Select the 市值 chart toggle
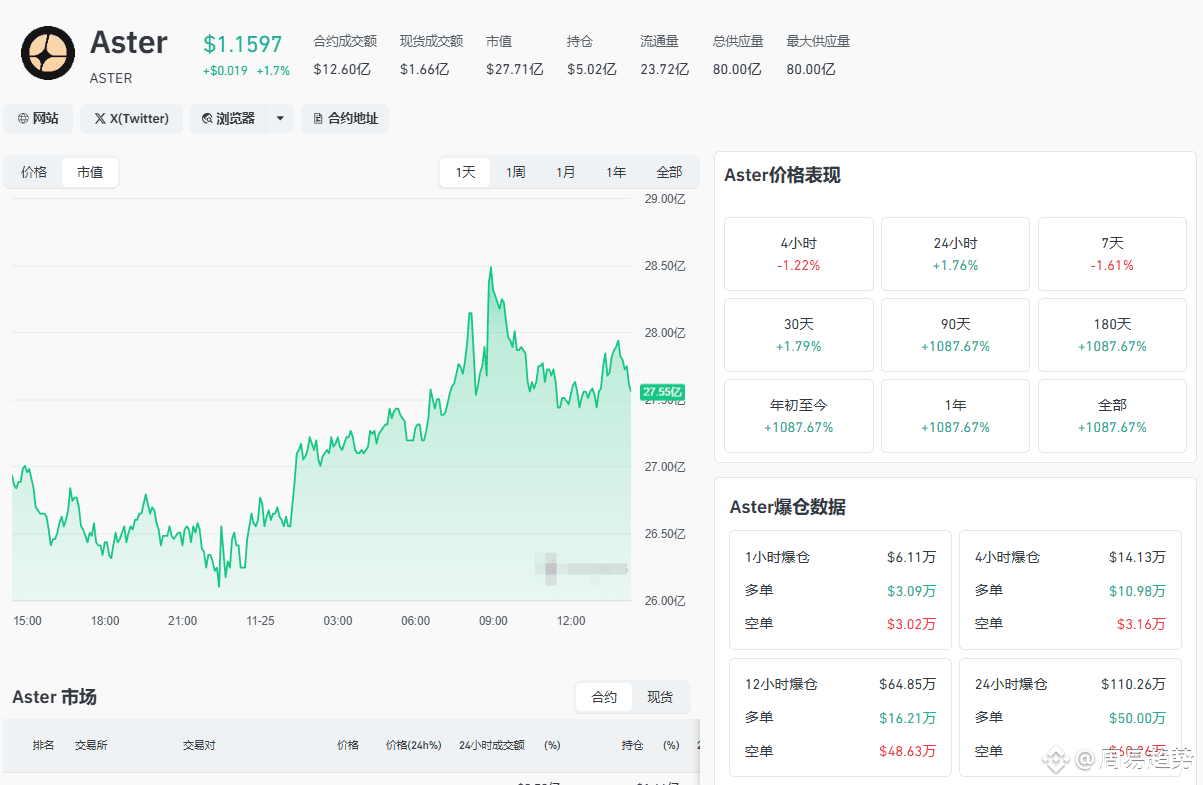This screenshot has width=1203, height=785. 90,172
